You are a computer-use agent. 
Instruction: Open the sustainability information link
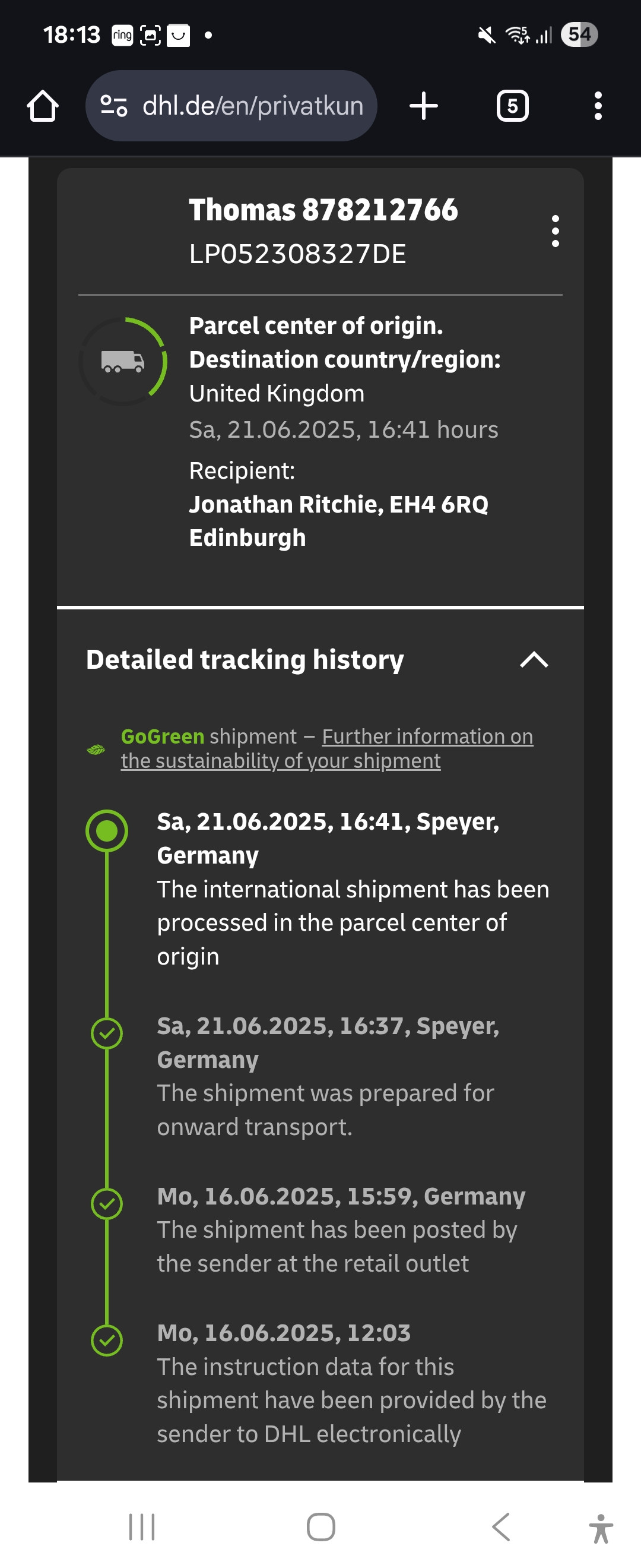tap(327, 749)
